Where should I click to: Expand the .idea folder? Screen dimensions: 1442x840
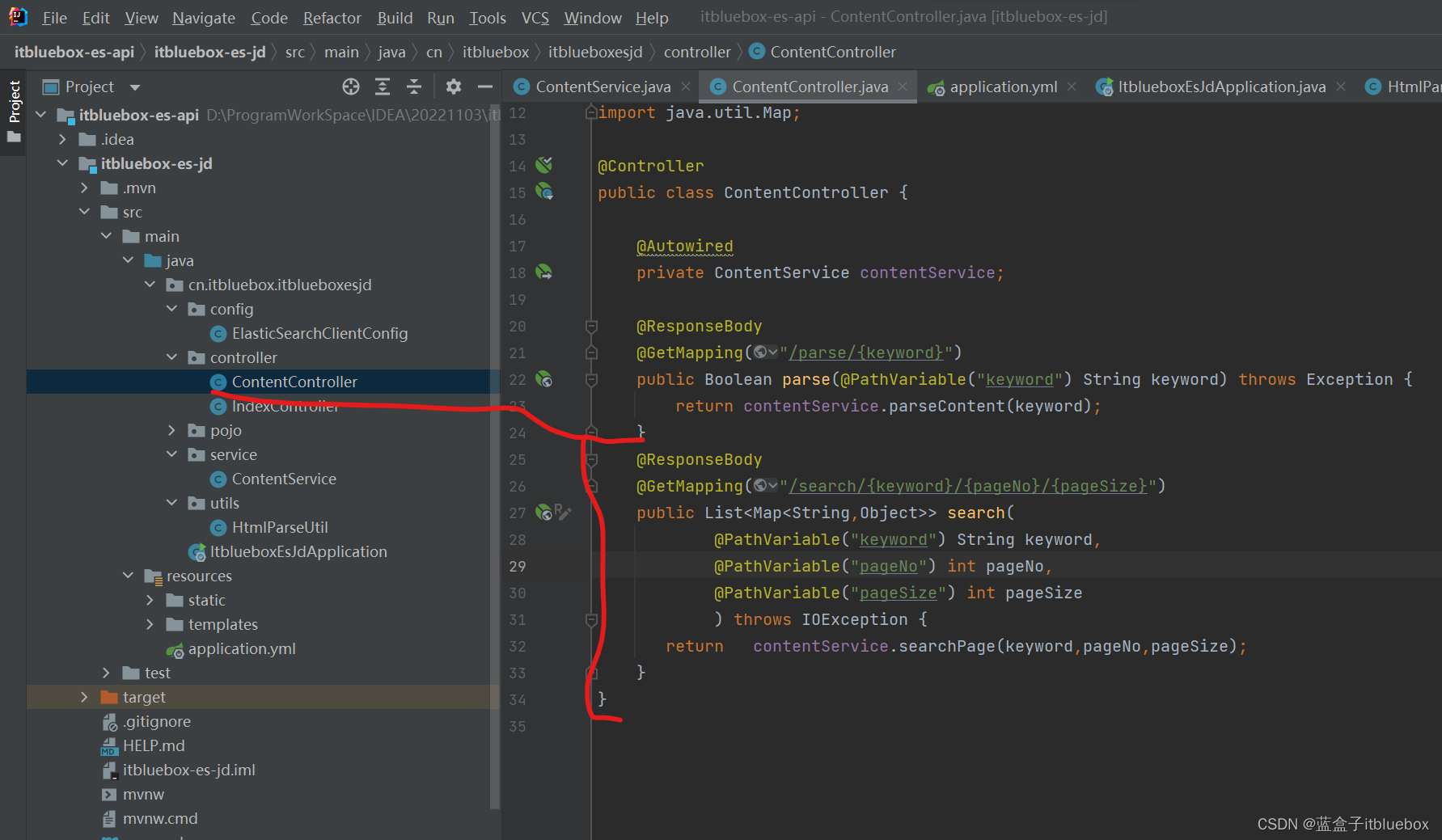[x=62, y=139]
